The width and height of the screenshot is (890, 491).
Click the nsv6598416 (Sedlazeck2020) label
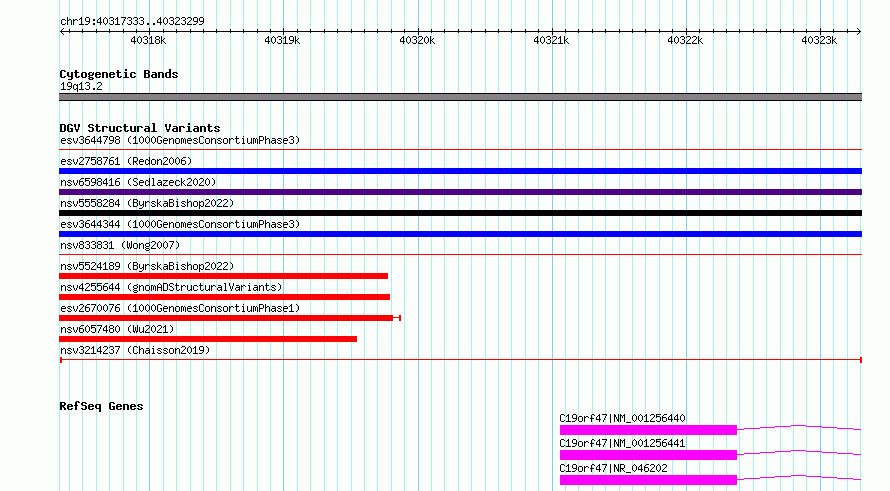[138, 182]
